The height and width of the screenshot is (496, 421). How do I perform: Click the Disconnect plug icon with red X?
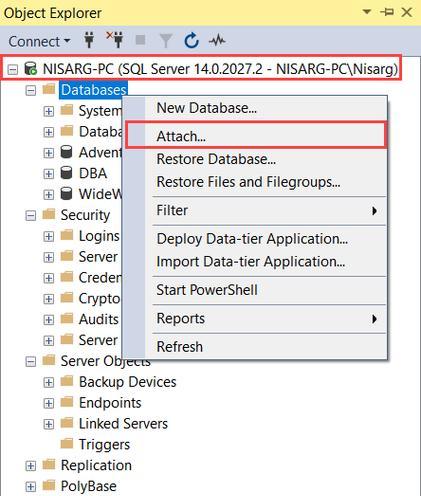(x=115, y=40)
